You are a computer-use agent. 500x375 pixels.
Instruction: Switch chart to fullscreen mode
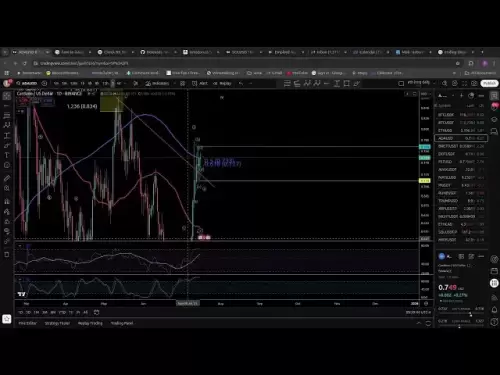464,83
